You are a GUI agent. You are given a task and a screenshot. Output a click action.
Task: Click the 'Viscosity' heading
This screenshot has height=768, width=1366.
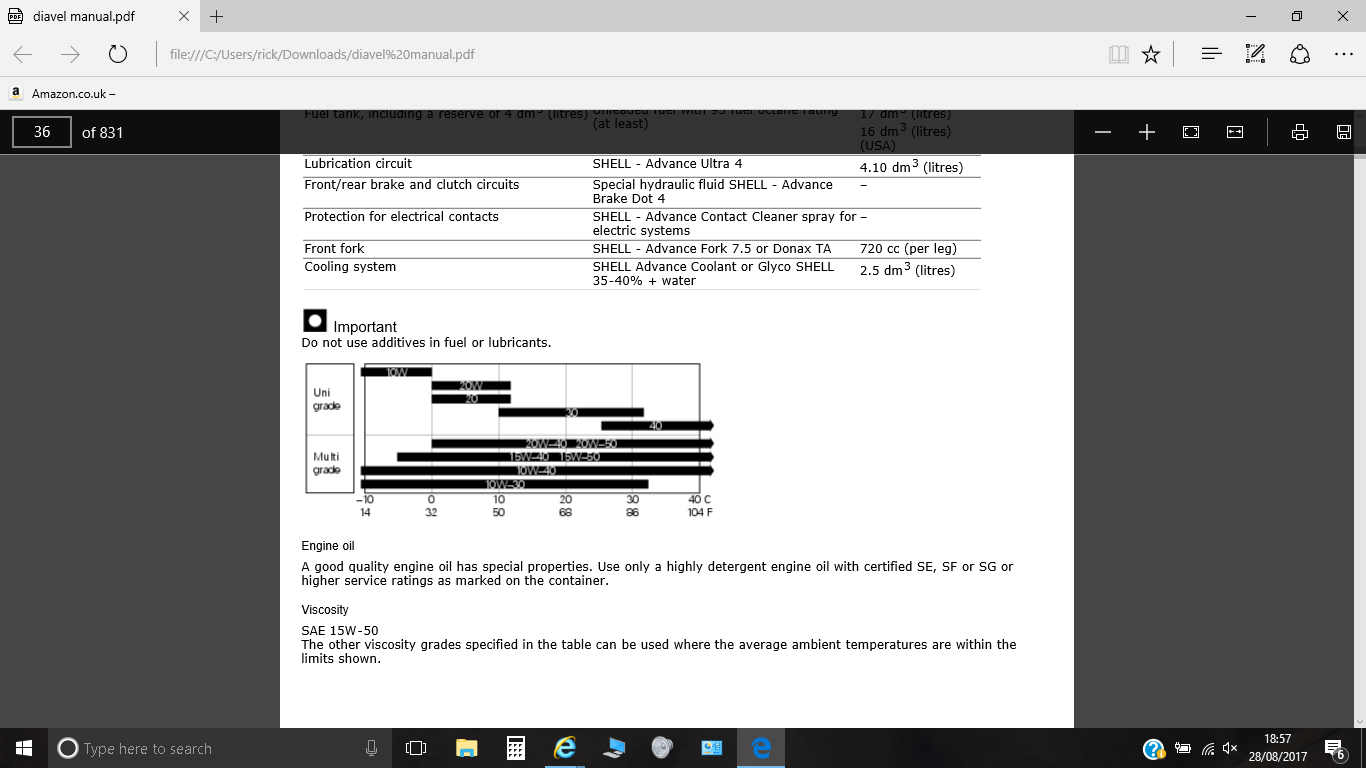tap(325, 609)
